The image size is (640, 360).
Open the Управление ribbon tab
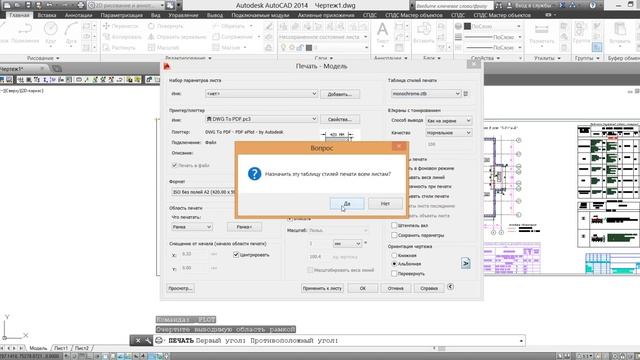(x=183, y=15)
